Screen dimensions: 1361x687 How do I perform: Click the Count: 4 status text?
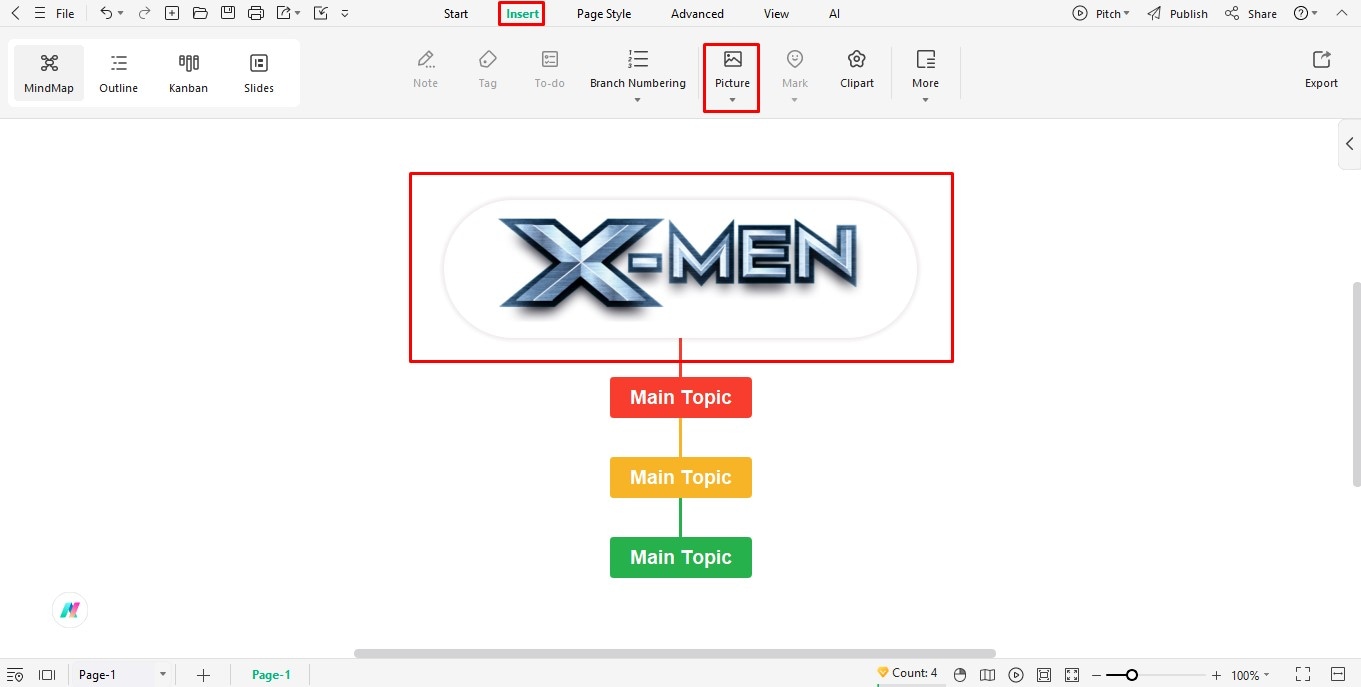pyautogui.click(x=907, y=673)
